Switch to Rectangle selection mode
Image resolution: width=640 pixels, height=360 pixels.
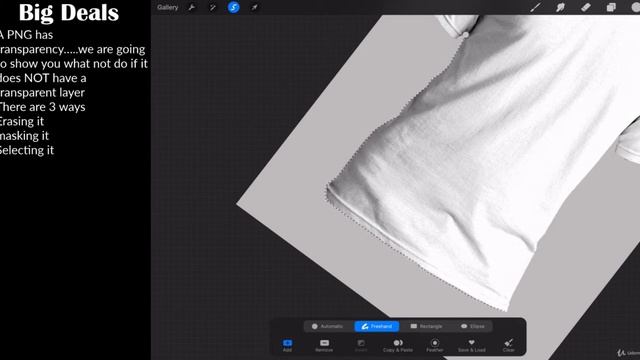point(426,326)
